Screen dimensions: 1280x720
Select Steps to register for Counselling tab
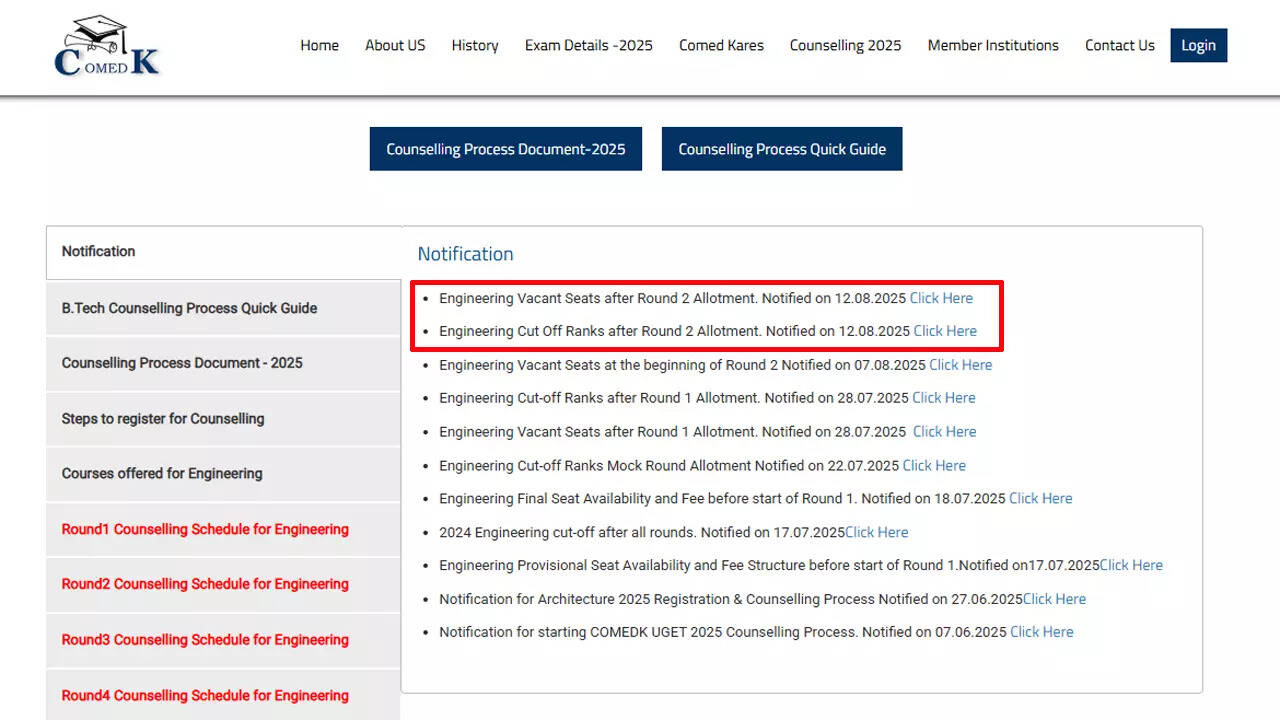tap(224, 419)
